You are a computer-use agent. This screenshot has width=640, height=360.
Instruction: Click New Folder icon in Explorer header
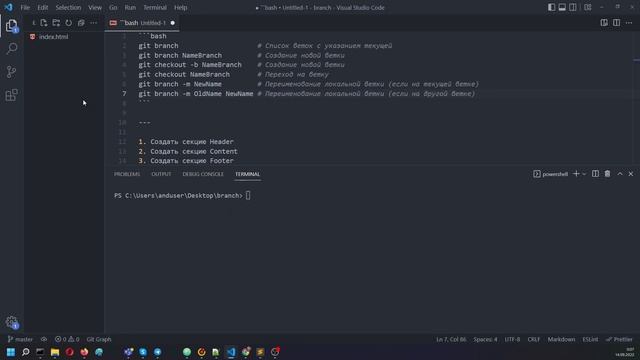click(x=56, y=23)
